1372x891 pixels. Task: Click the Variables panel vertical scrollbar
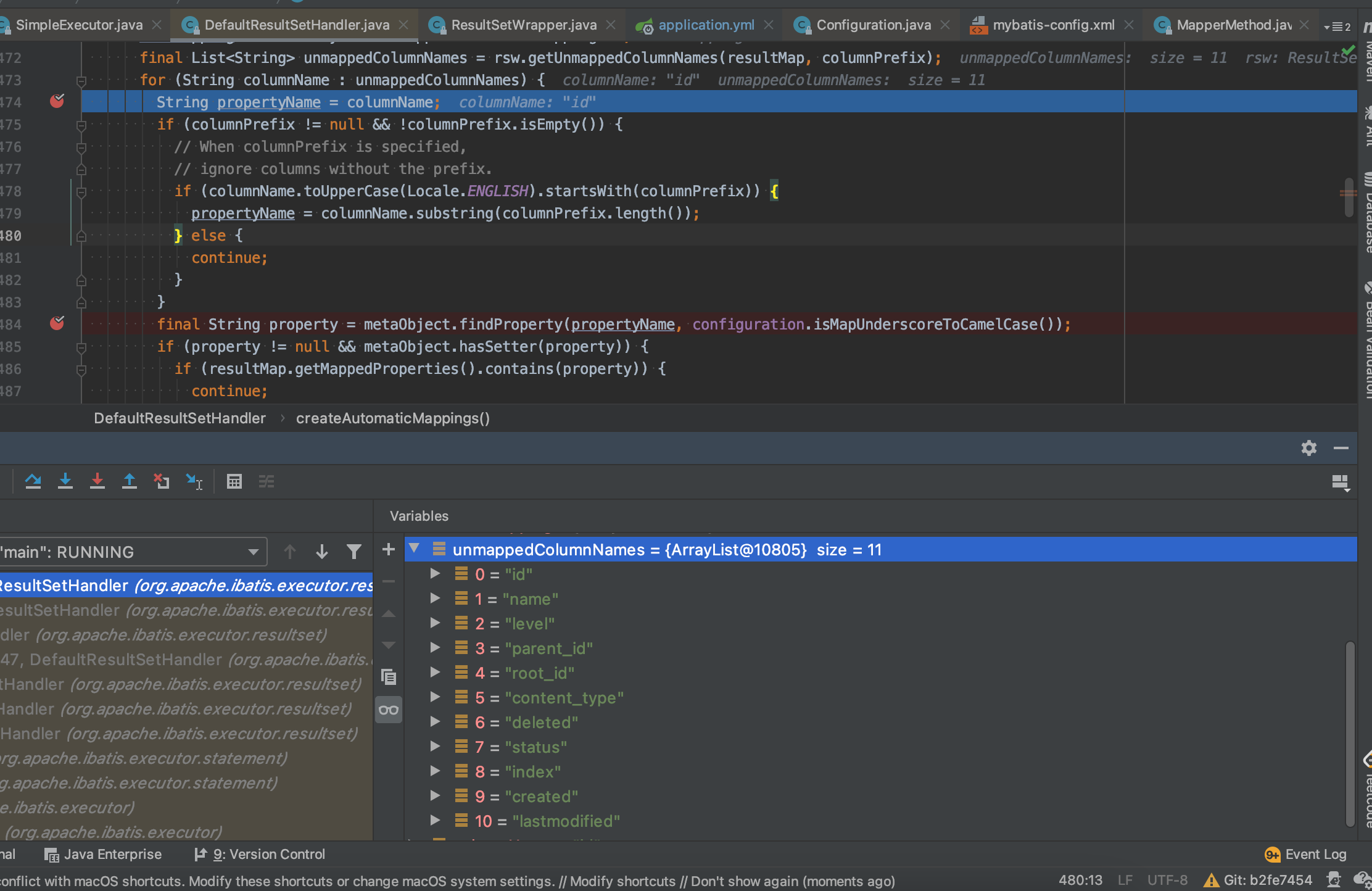click(1350, 734)
